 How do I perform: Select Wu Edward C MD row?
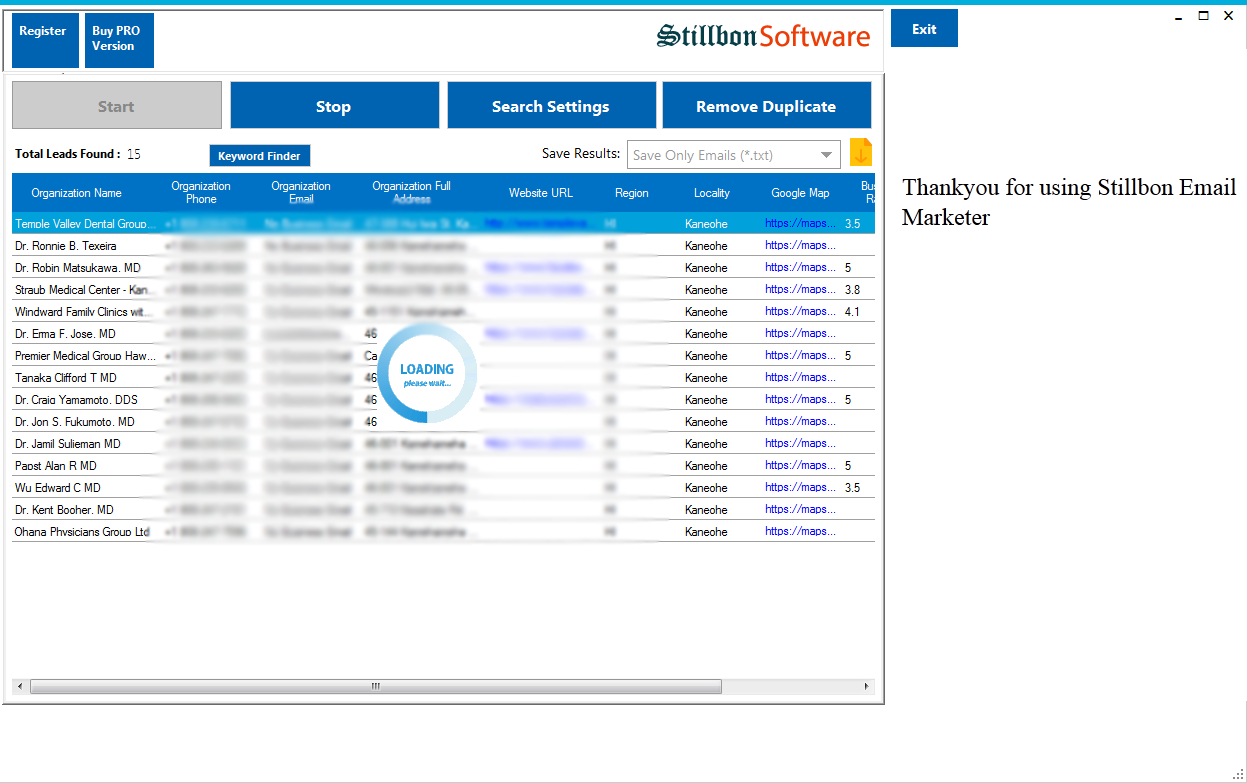(x=443, y=488)
